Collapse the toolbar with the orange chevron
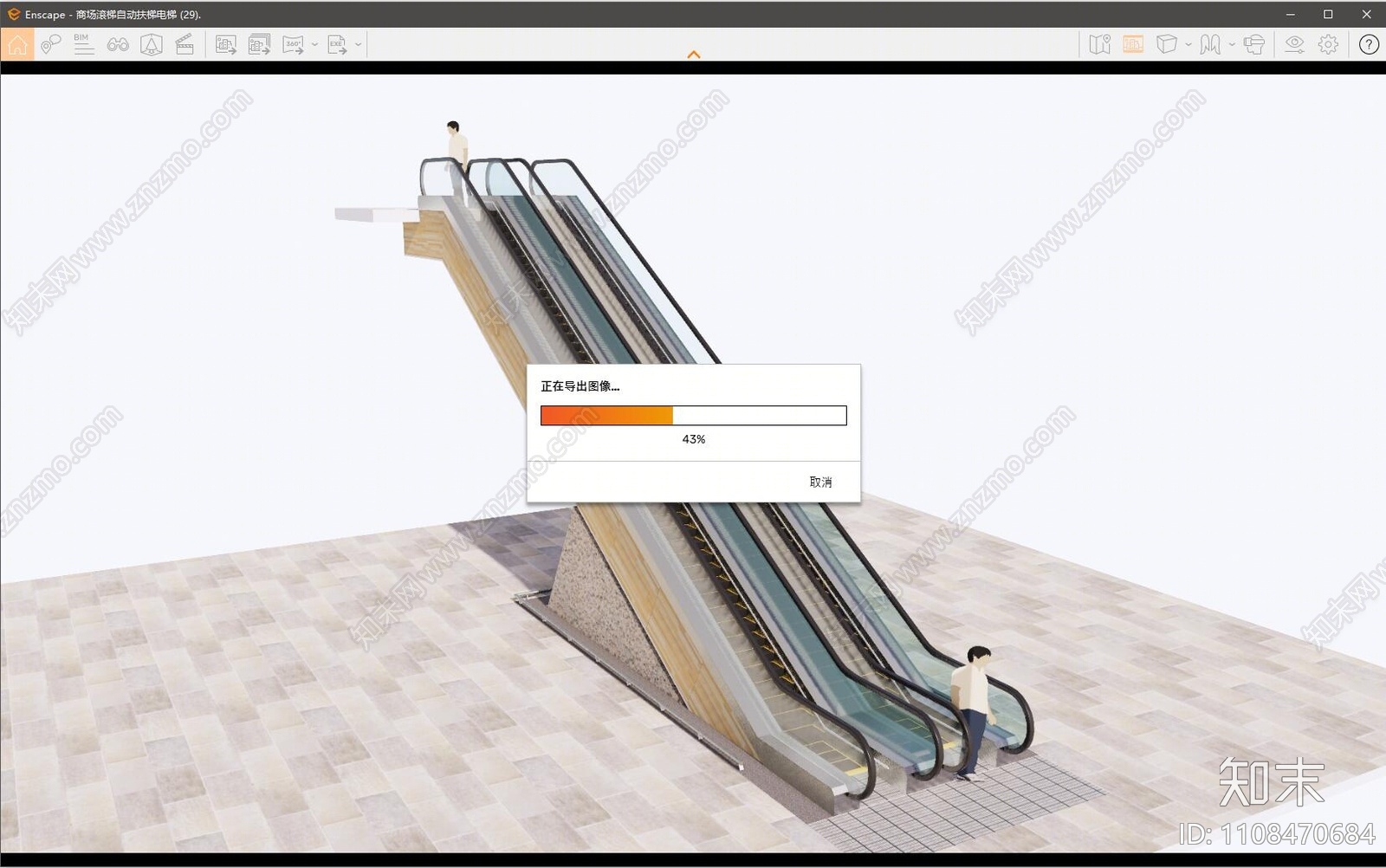The width and height of the screenshot is (1386, 868). (x=693, y=55)
